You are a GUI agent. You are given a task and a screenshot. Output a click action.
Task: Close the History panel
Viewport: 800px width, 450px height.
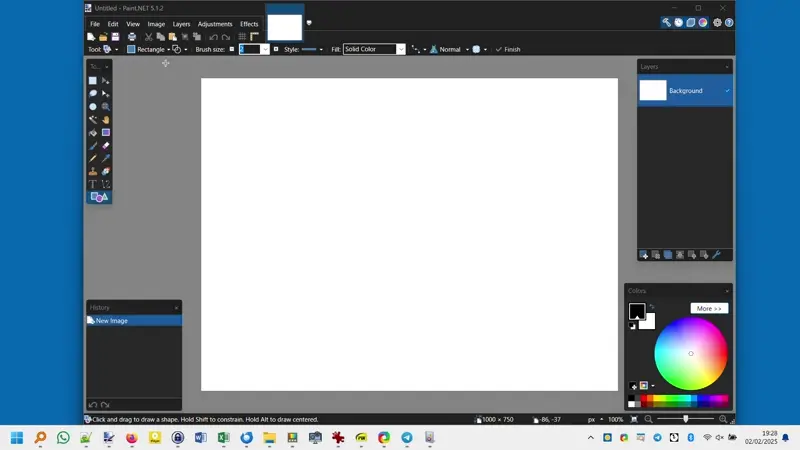[x=177, y=308]
